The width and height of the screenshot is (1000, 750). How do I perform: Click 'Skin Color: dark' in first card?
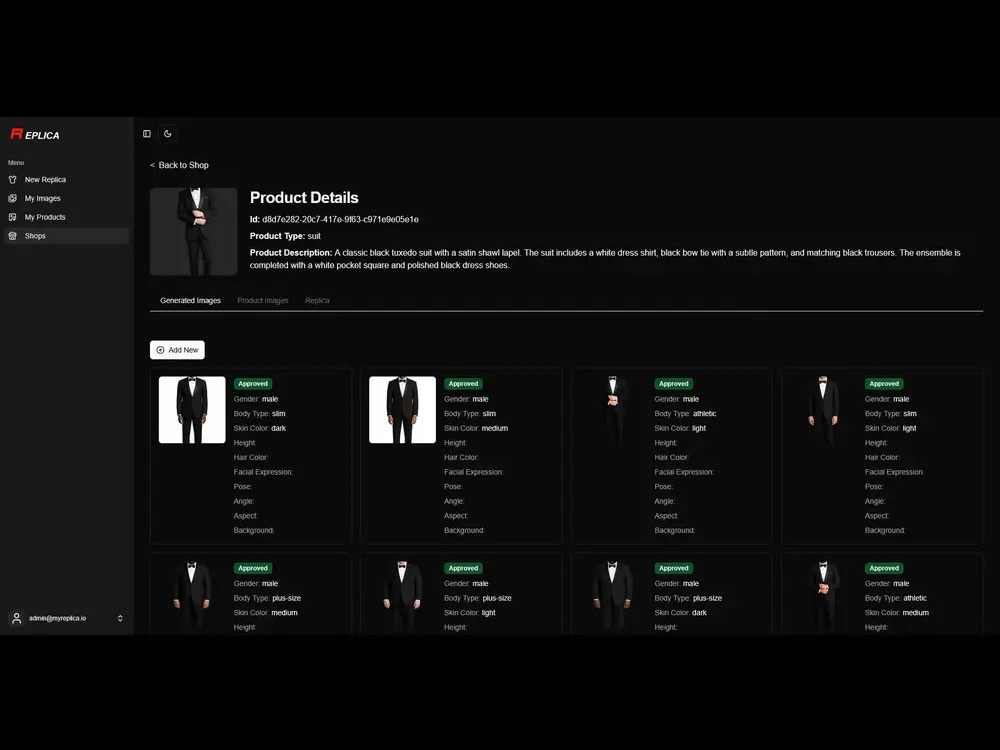pyautogui.click(x=260, y=429)
